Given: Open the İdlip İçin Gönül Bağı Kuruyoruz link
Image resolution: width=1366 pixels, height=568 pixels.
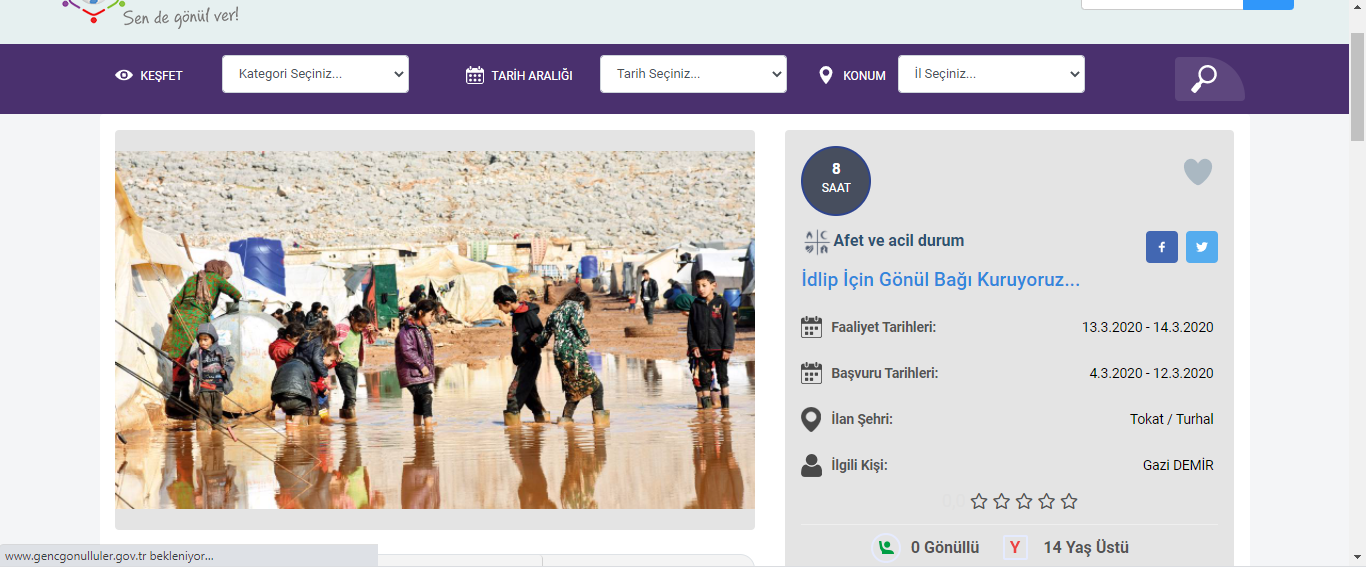Looking at the screenshot, I should coord(940,280).
